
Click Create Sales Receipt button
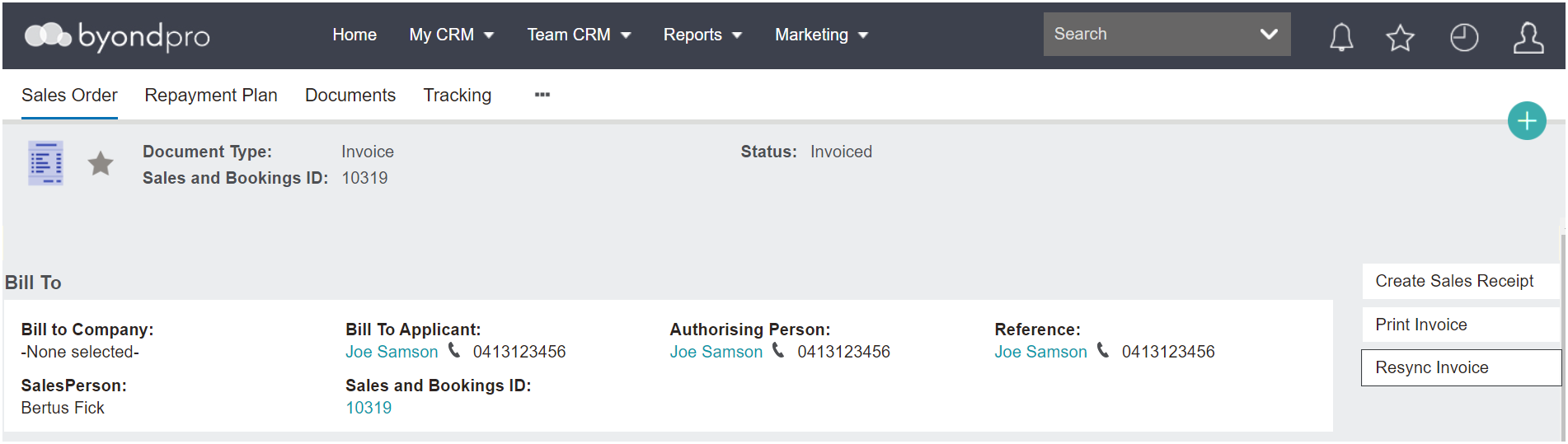(x=1460, y=281)
